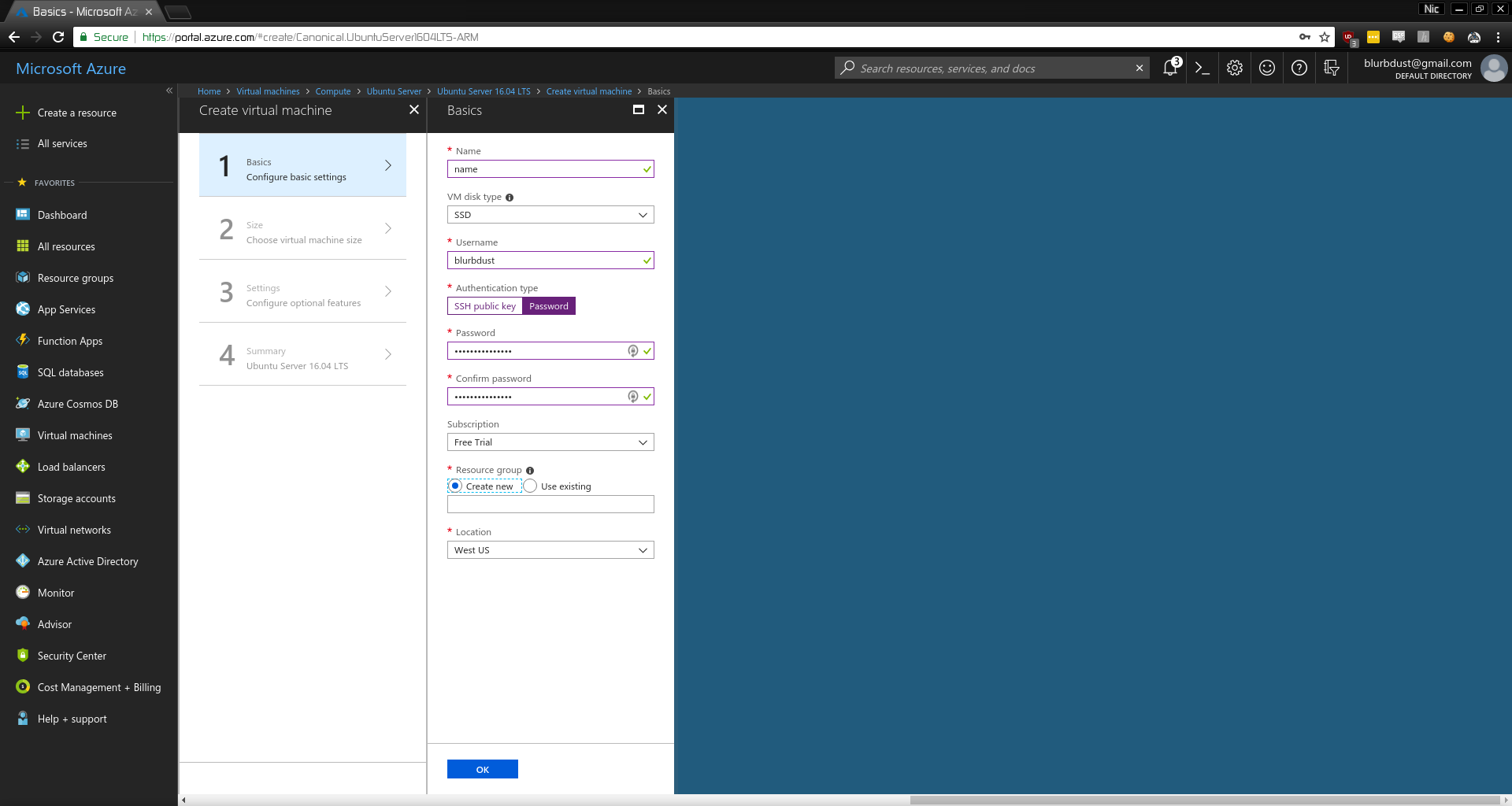Bookmark this page with the star icon
1512x806 pixels.
pos(1325,37)
